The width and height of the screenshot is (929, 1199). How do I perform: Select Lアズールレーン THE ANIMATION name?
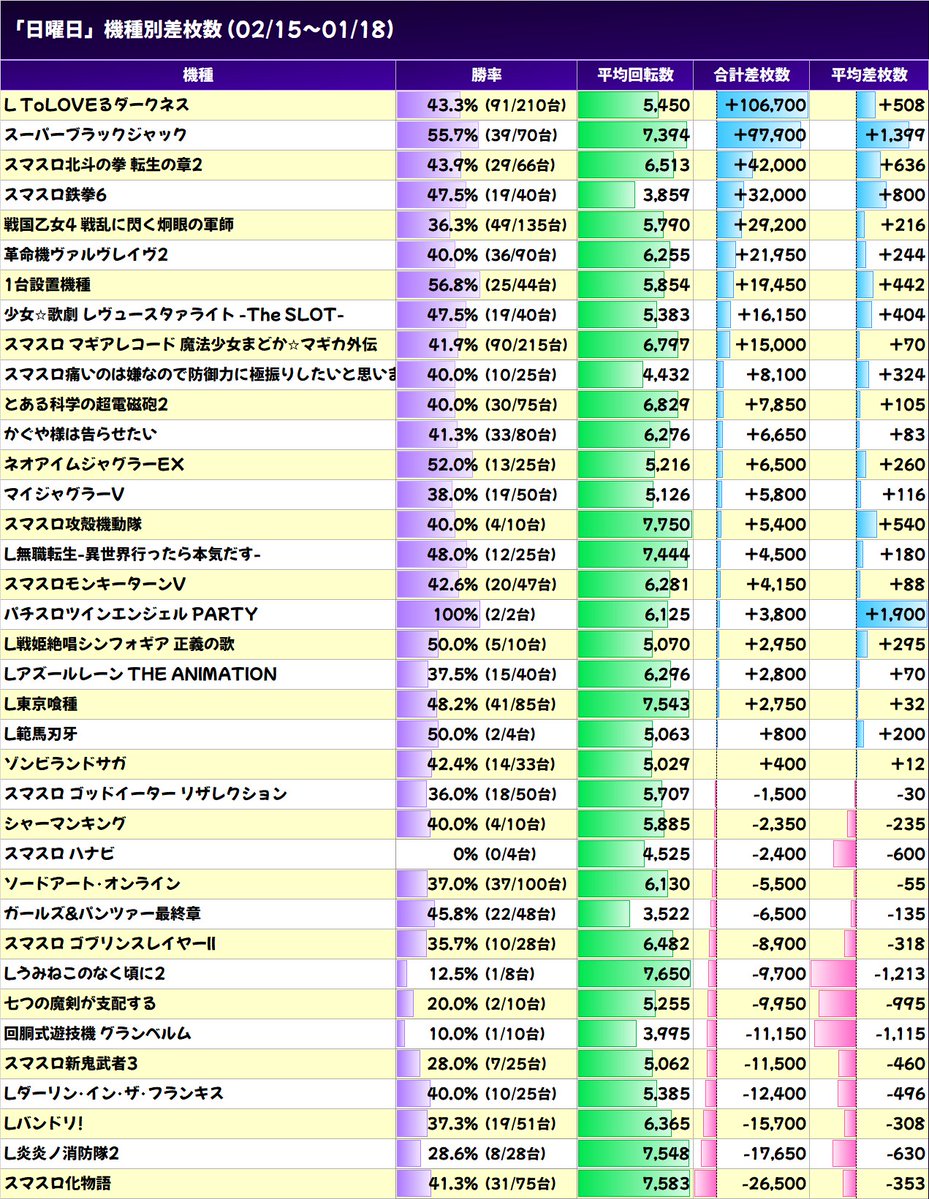coord(140,674)
